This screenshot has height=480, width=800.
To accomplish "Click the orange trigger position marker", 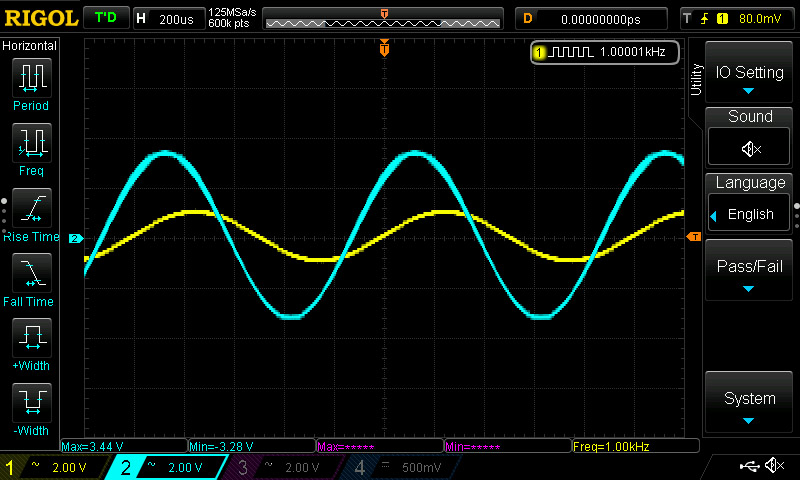I will [x=385, y=47].
